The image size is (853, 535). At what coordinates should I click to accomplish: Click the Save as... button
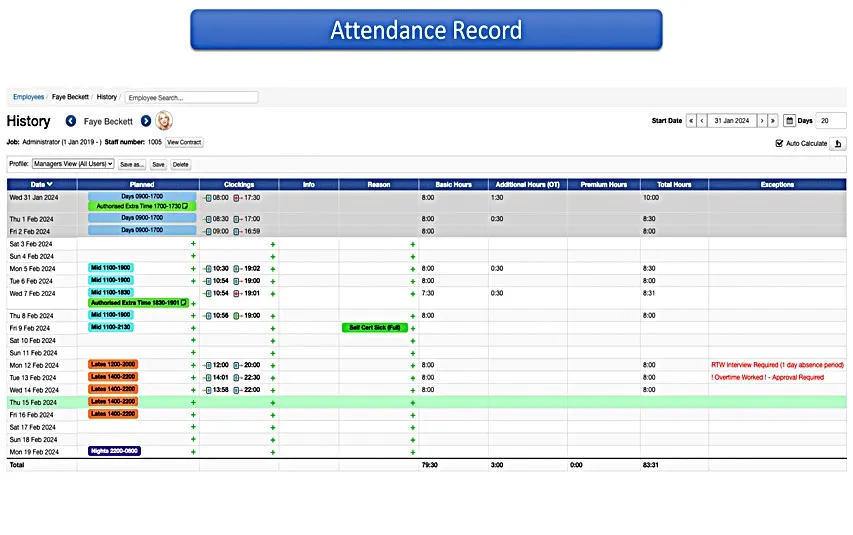click(132, 164)
